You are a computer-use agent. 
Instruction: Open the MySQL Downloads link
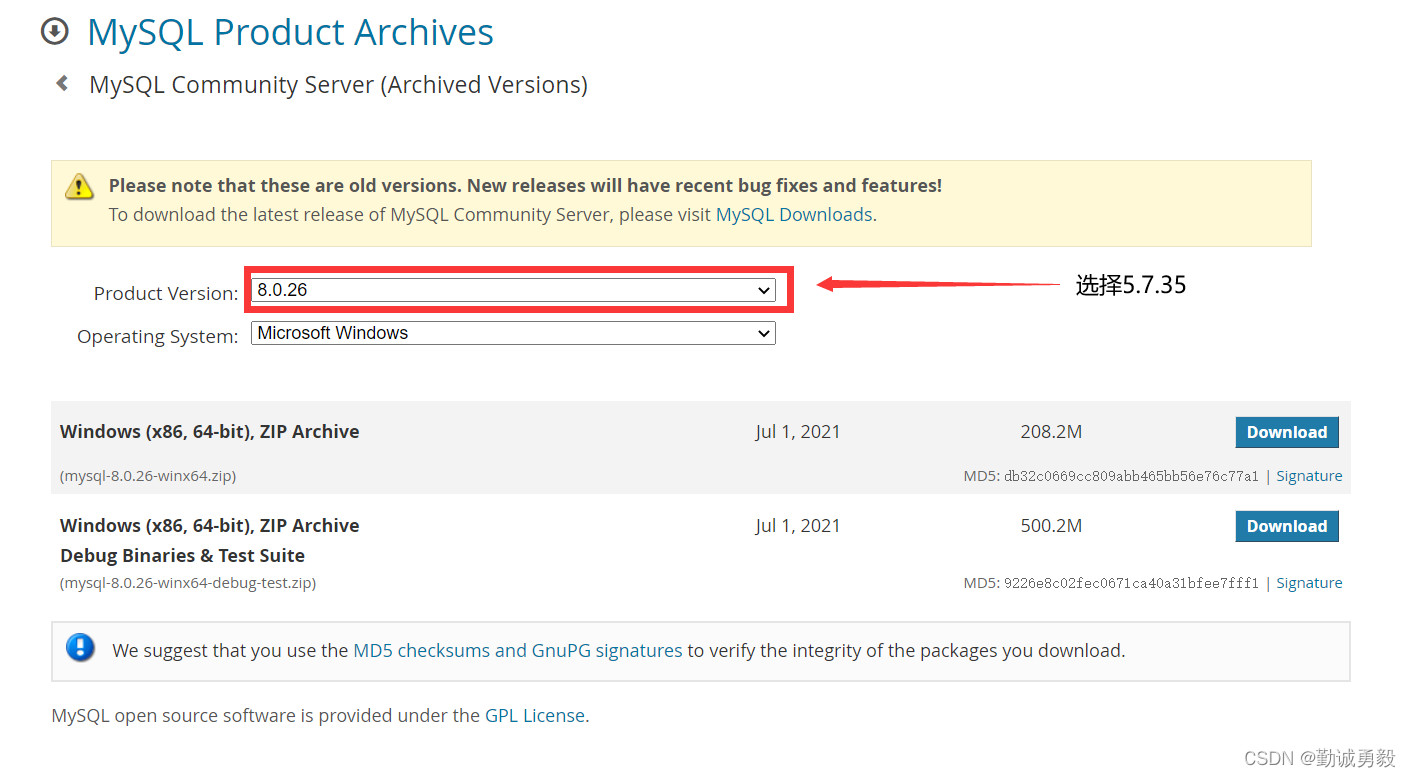pos(794,214)
